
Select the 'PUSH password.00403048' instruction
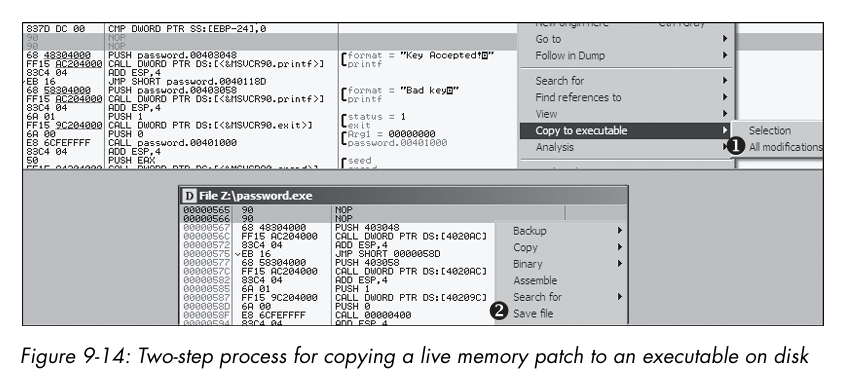(x=172, y=55)
